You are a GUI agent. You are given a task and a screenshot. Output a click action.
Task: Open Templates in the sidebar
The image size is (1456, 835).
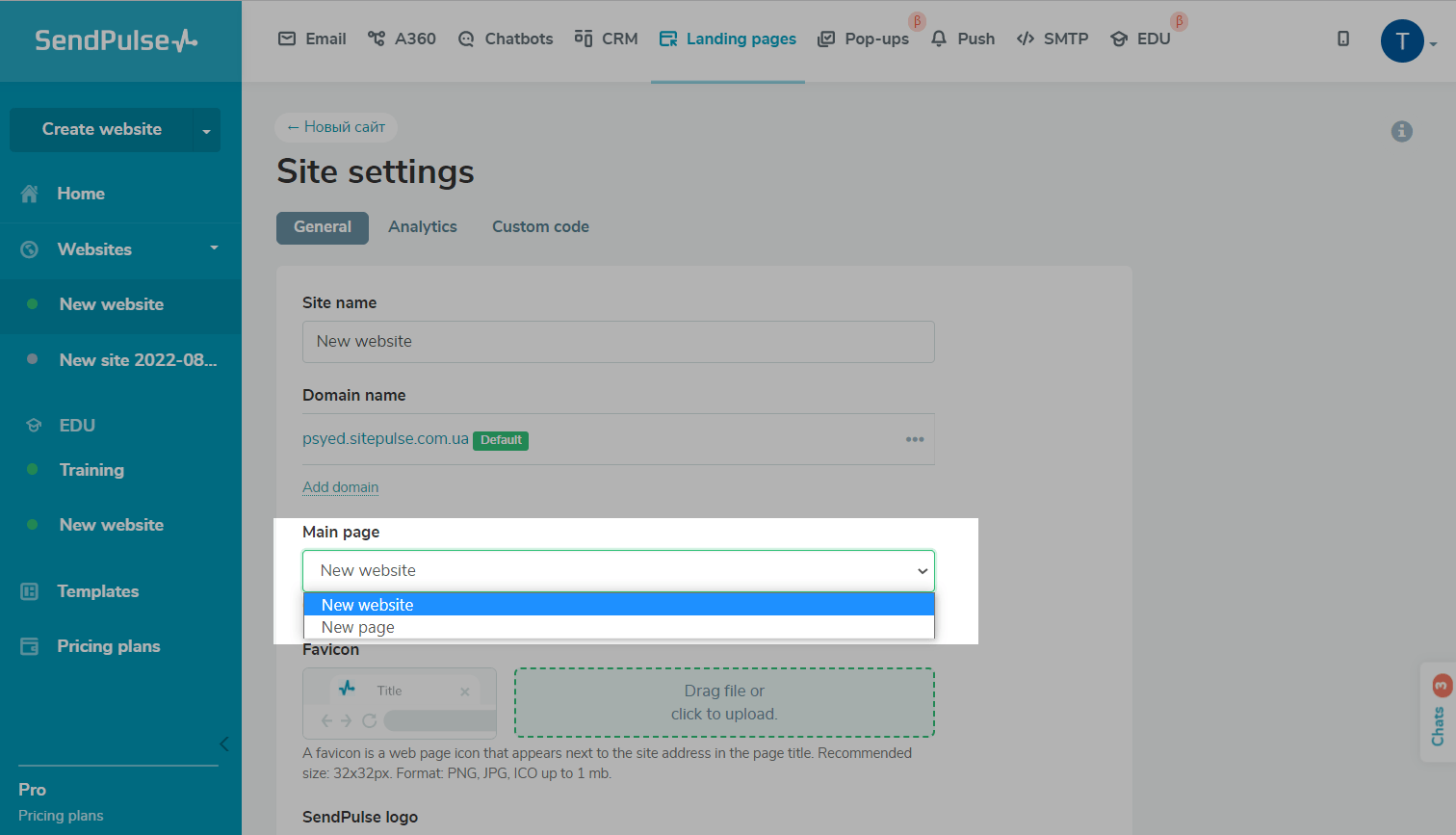97,591
